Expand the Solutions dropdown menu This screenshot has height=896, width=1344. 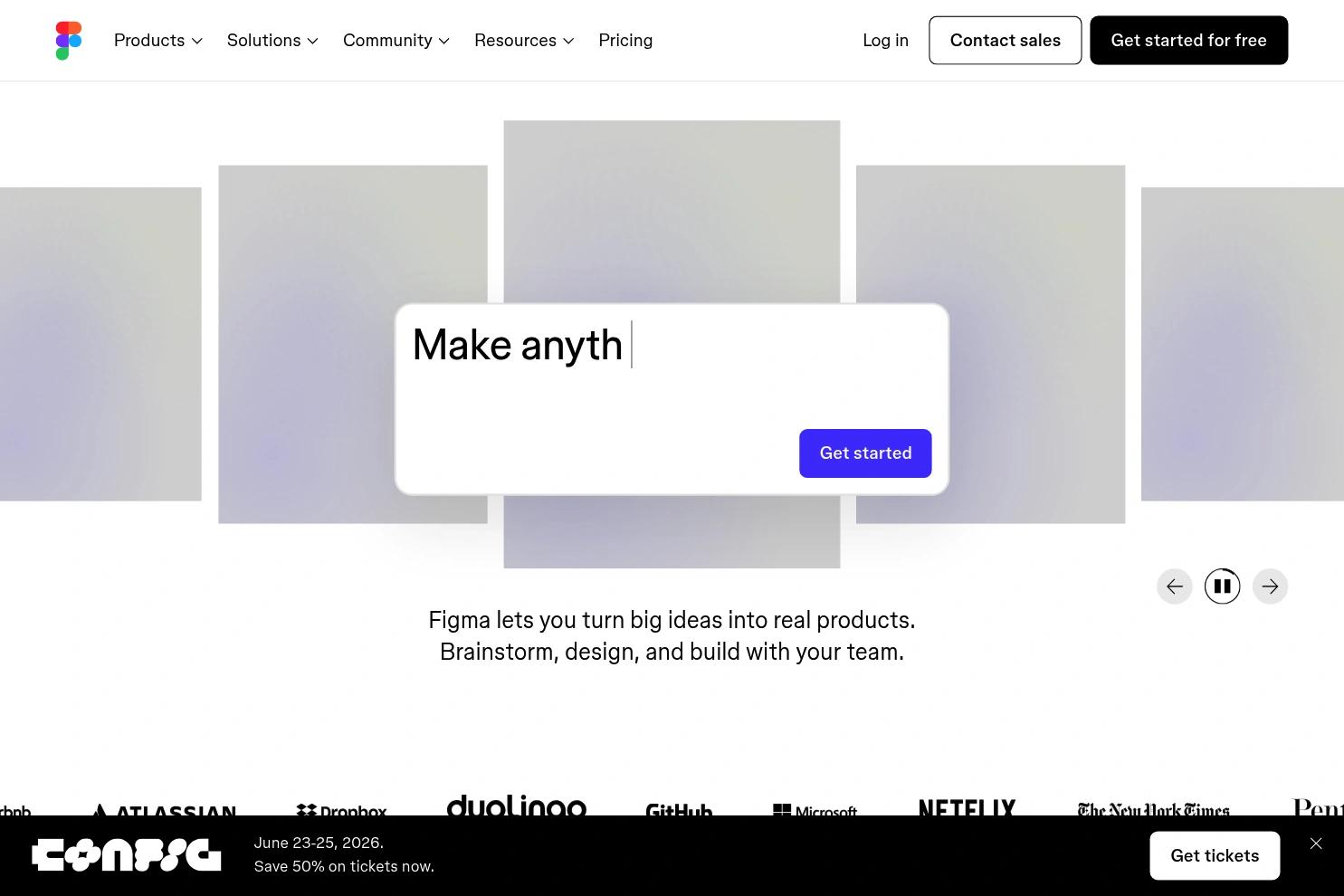(x=272, y=41)
